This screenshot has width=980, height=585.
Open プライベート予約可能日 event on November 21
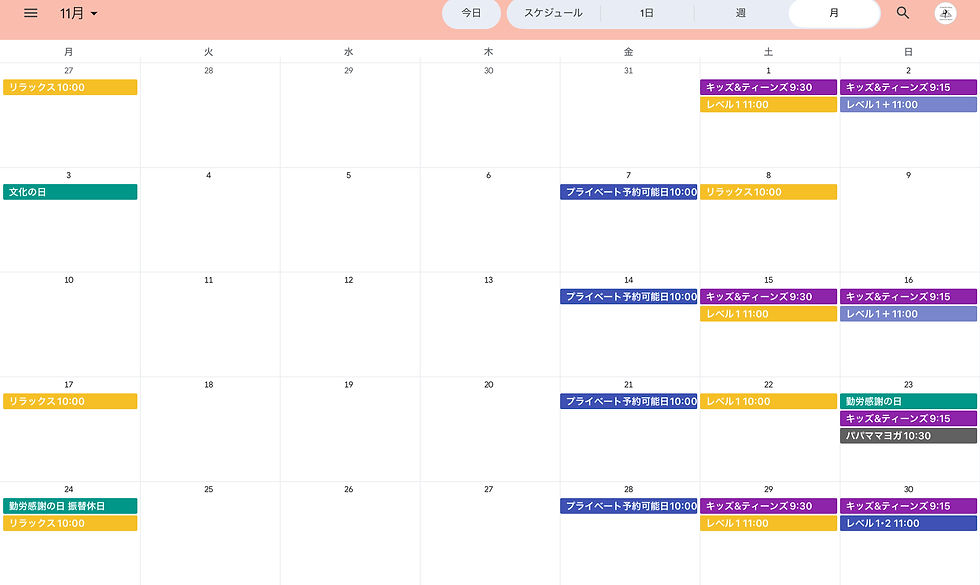629,401
